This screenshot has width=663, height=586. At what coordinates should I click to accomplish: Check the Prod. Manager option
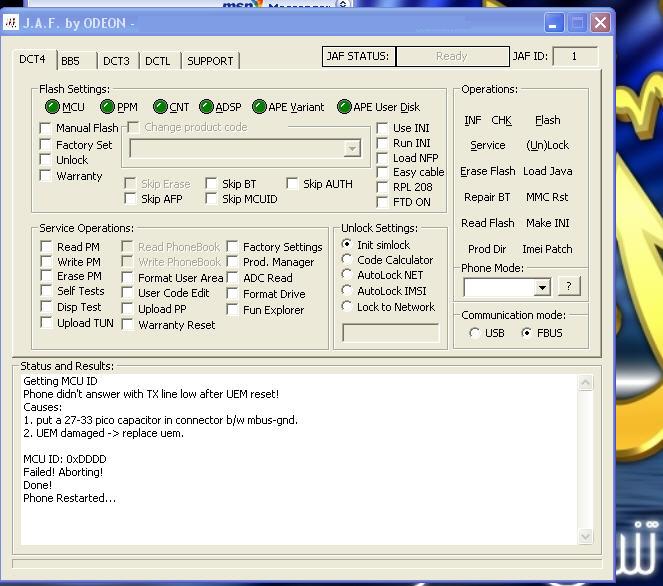pos(232,262)
